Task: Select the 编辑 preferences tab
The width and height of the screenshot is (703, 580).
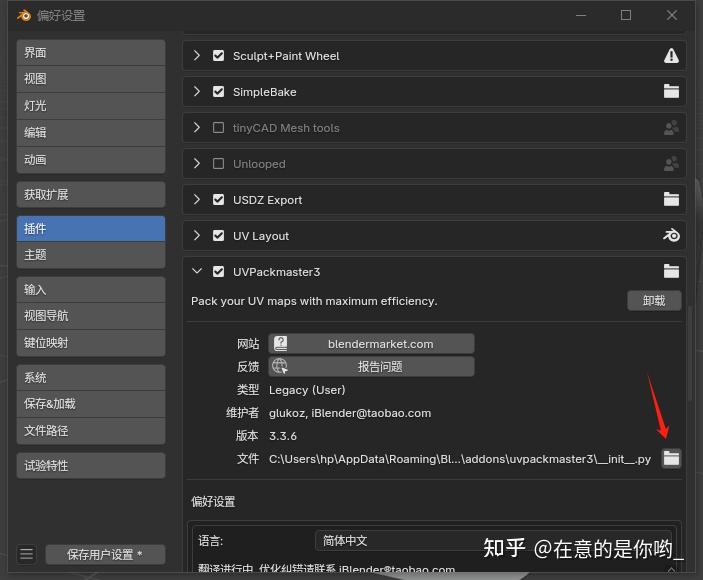Action: point(91,133)
